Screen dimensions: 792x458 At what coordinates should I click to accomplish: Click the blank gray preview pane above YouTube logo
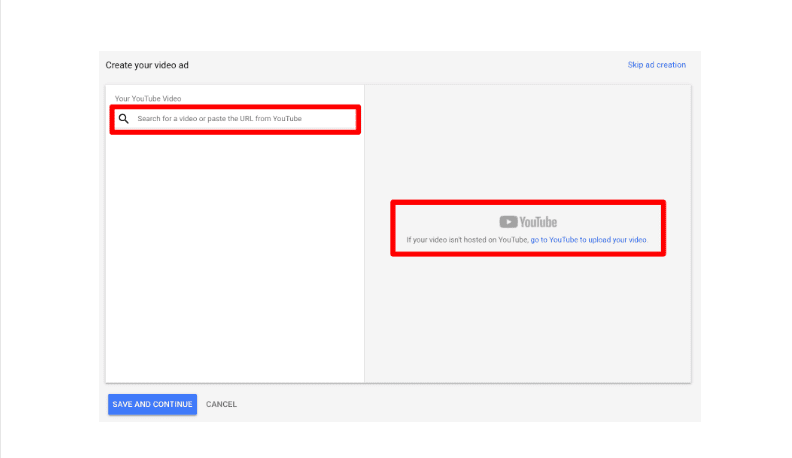coord(527,140)
